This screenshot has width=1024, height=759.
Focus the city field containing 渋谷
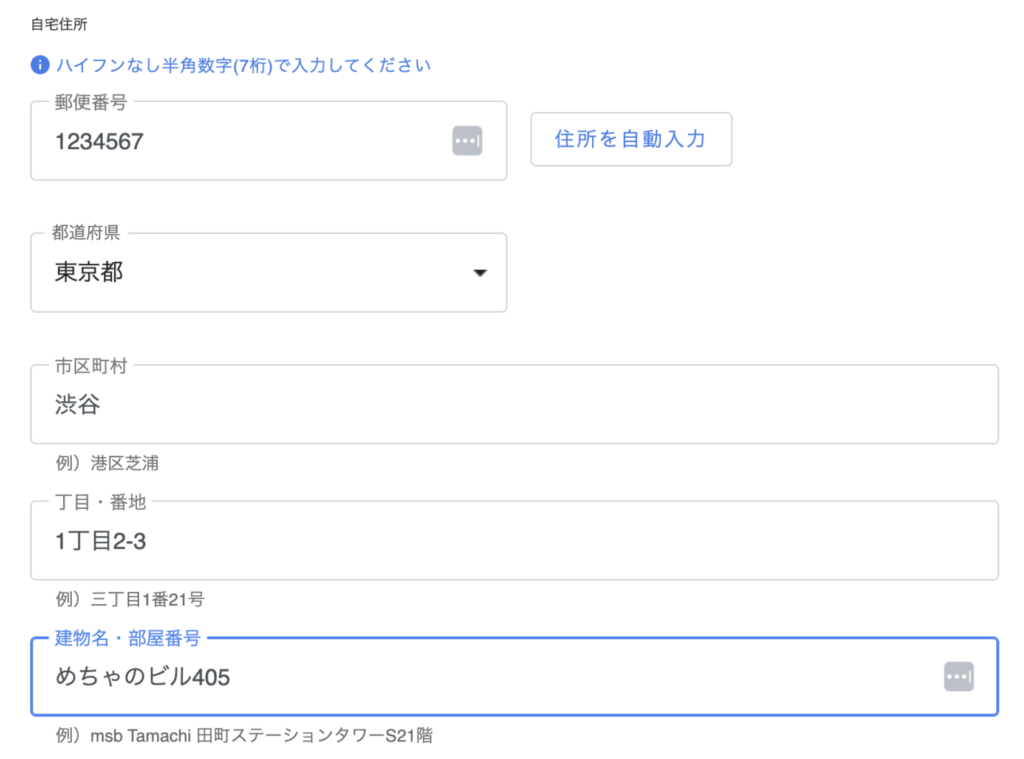coord(514,405)
